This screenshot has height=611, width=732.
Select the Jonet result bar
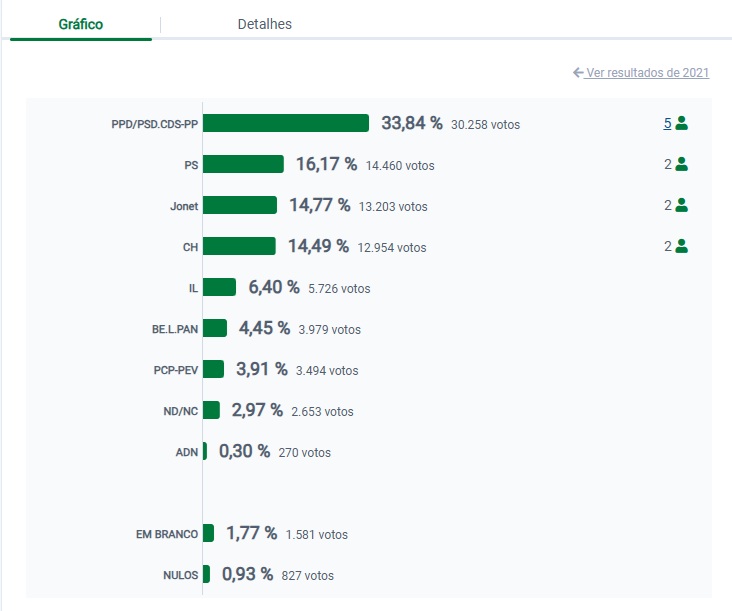(x=240, y=205)
